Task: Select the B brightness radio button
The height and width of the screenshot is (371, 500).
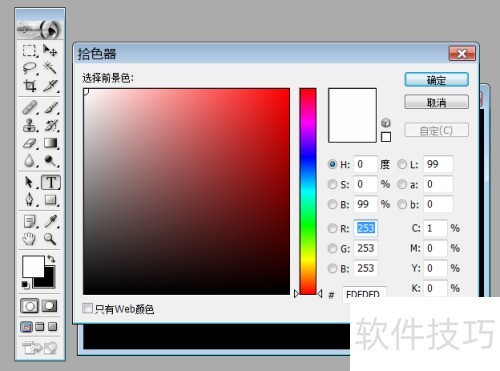Action: click(332, 204)
